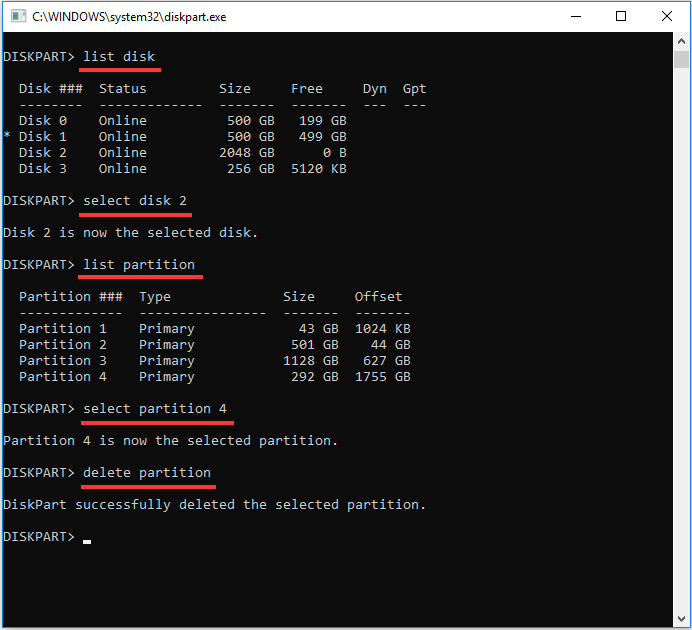Click the 'list partition' command text

(139, 265)
